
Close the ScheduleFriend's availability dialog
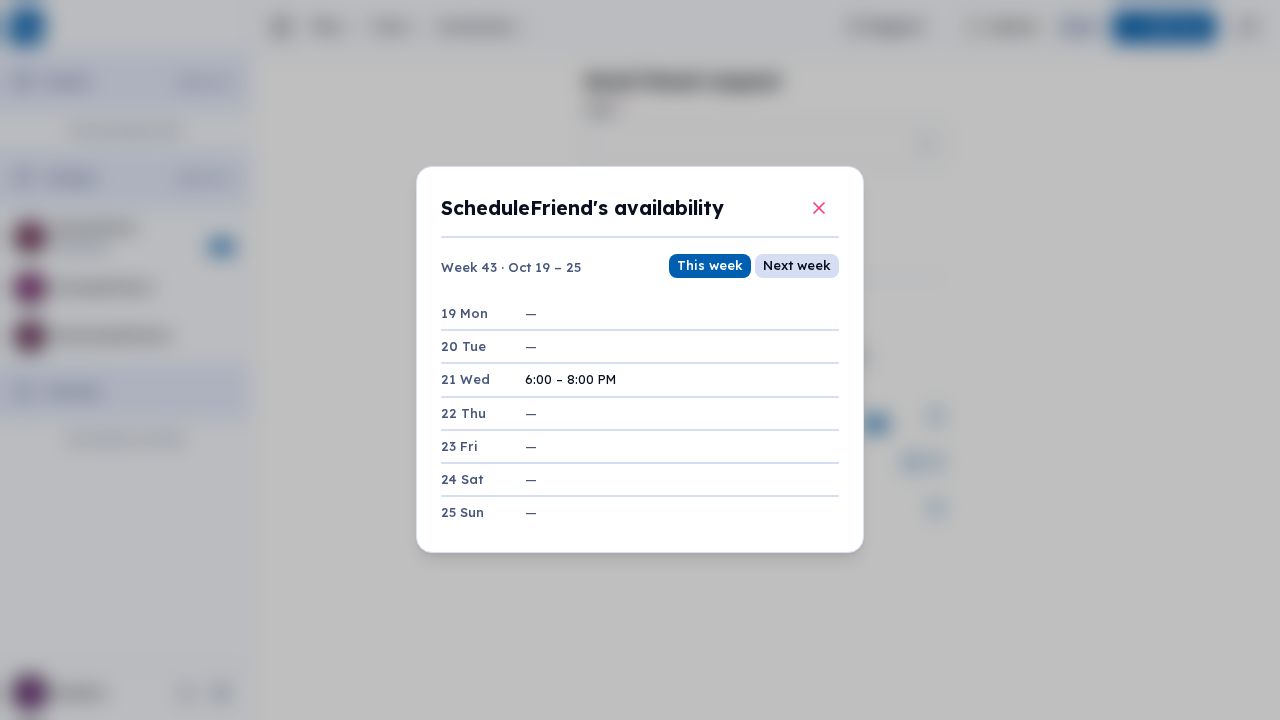(x=819, y=208)
